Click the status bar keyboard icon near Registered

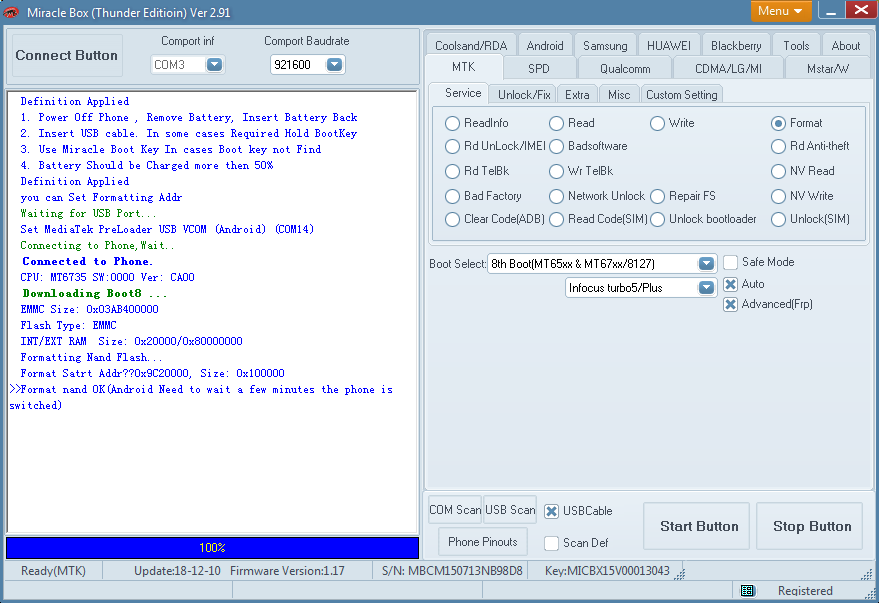point(747,590)
